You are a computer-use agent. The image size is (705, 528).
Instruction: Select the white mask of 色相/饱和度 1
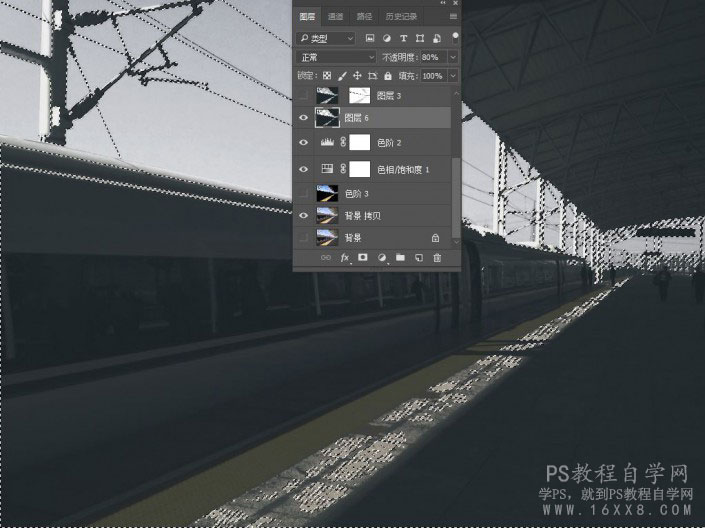(x=360, y=169)
